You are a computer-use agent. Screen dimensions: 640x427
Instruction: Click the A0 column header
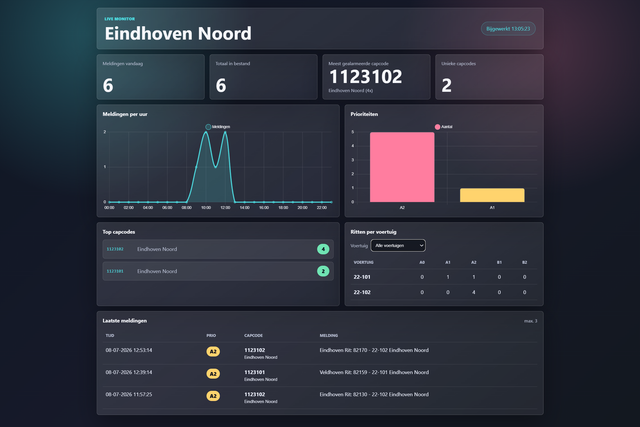click(422, 262)
